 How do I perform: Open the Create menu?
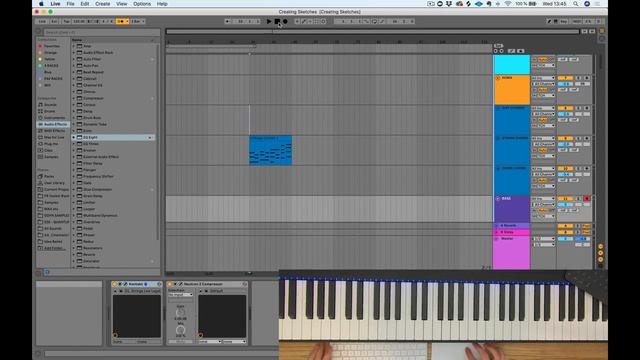pos(102,4)
